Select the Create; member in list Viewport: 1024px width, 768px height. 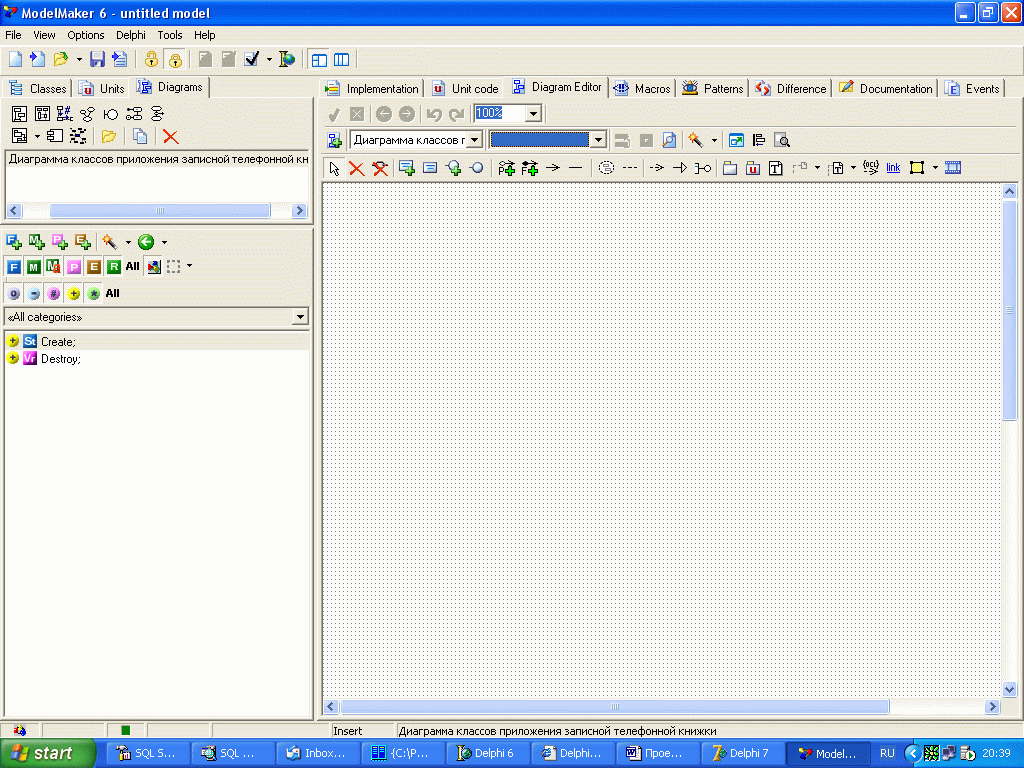point(57,341)
